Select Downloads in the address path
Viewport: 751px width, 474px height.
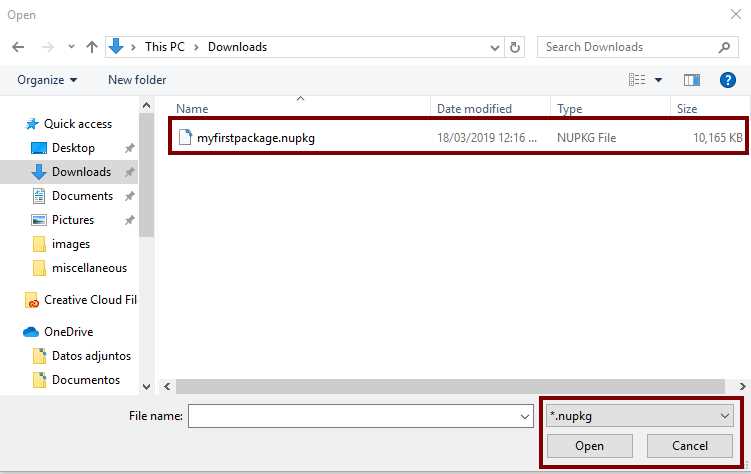click(x=237, y=47)
